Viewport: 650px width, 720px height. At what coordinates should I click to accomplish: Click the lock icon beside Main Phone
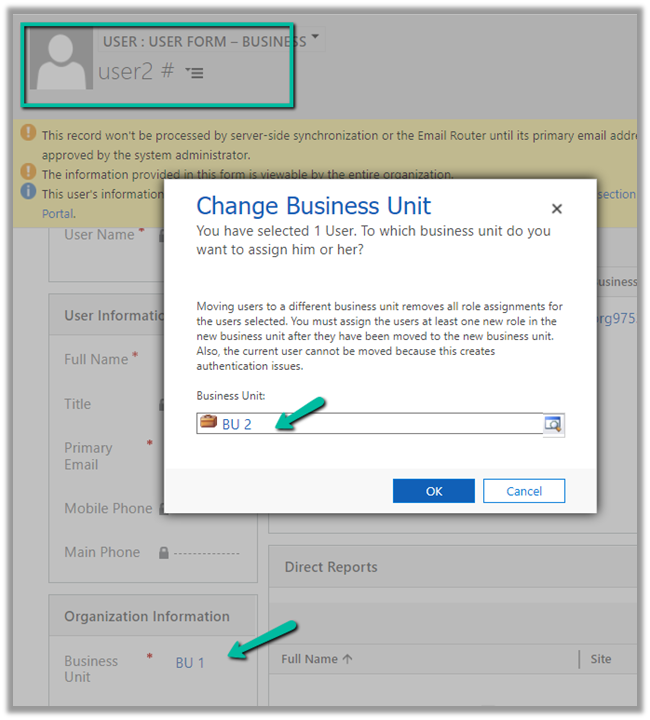click(163, 553)
